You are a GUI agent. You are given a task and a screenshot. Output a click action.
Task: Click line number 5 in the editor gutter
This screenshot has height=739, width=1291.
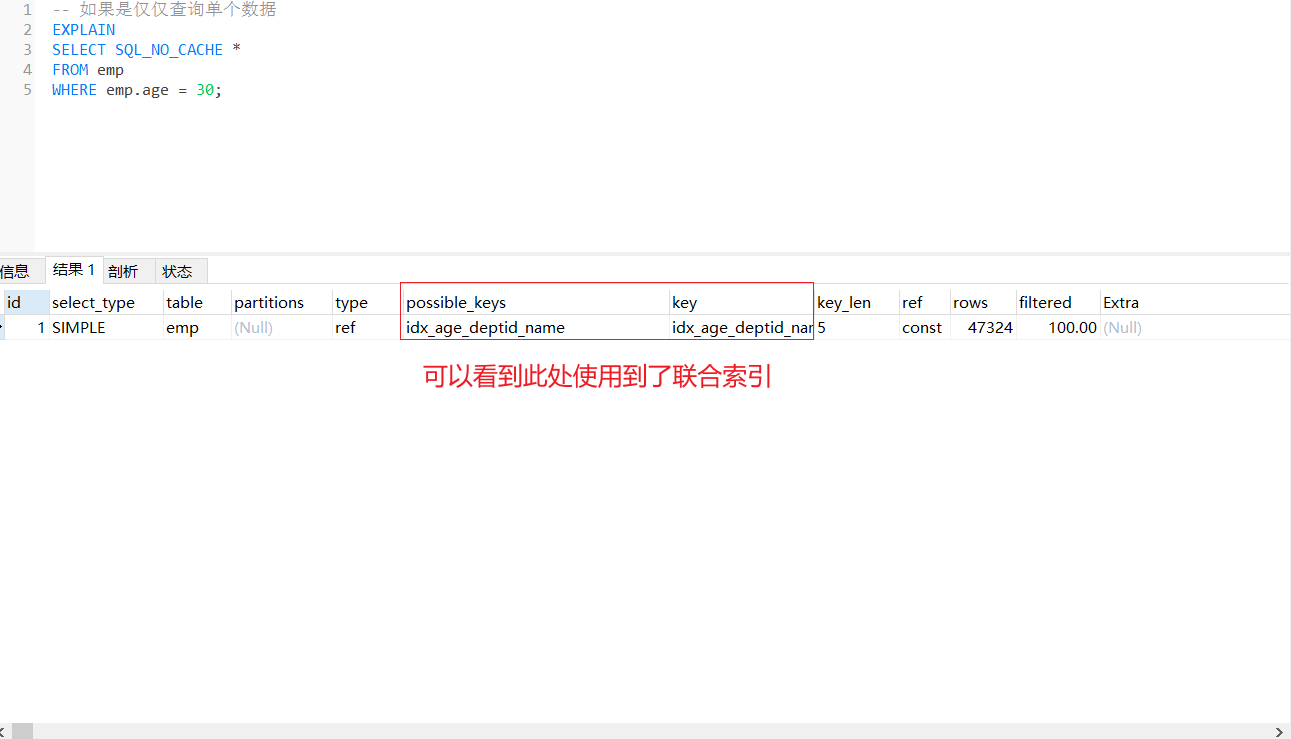click(x=26, y=90)
